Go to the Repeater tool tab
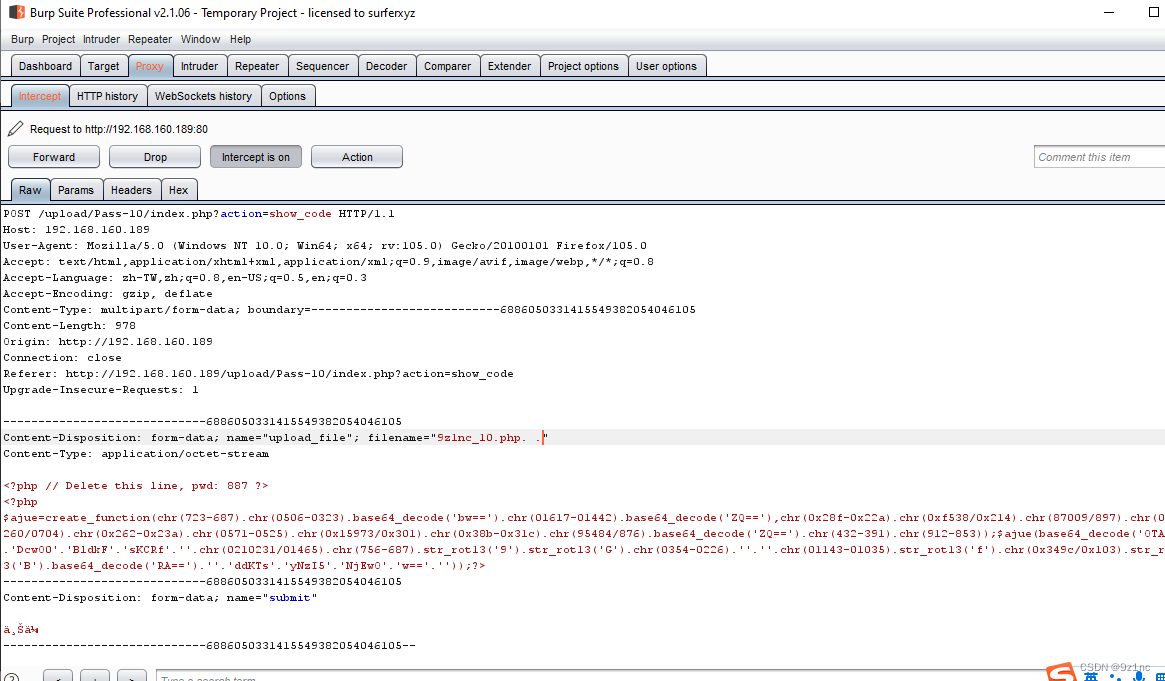 coord(257,66)
